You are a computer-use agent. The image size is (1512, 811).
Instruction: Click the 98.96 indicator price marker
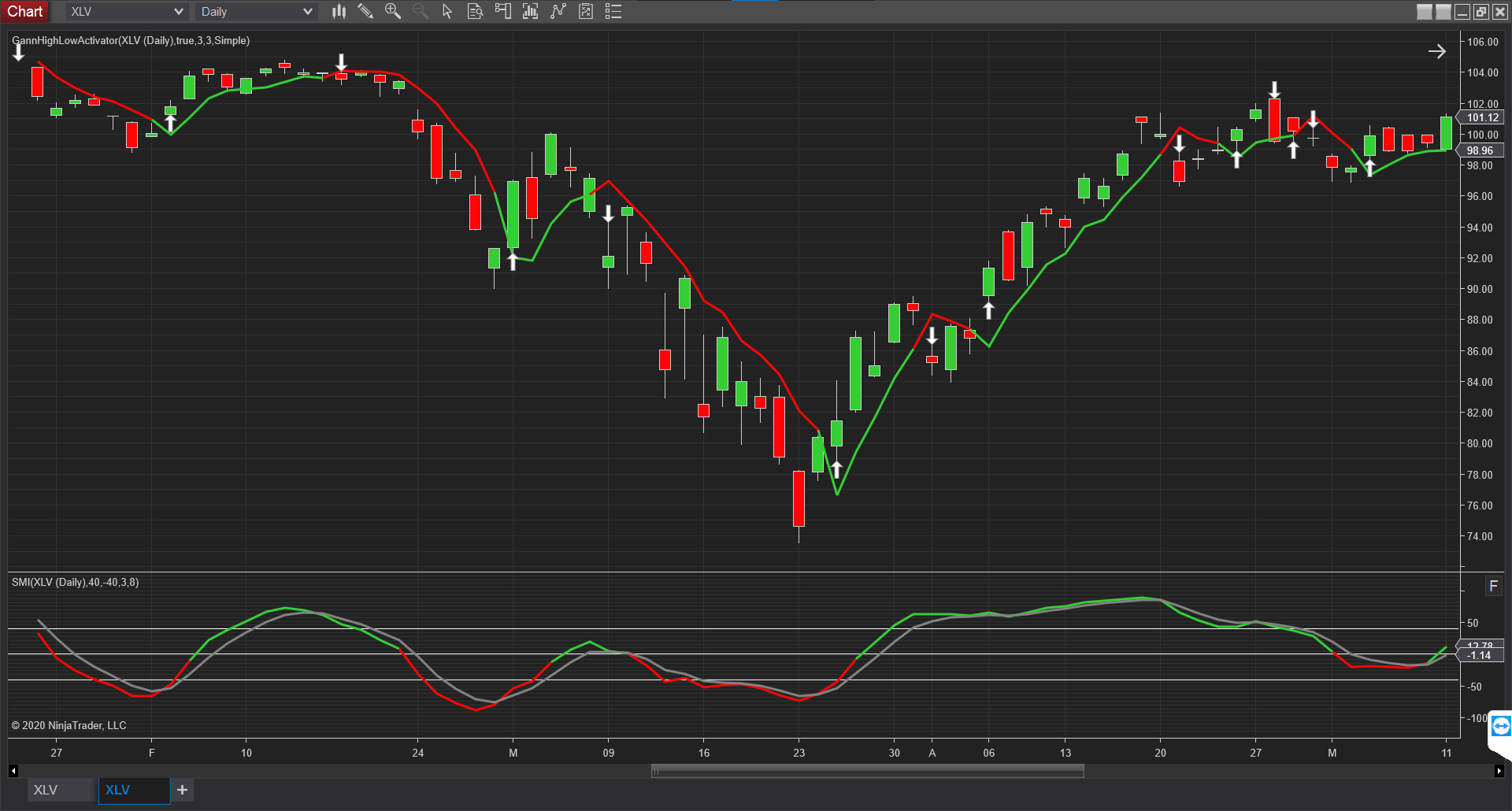tap(1480, 150)
